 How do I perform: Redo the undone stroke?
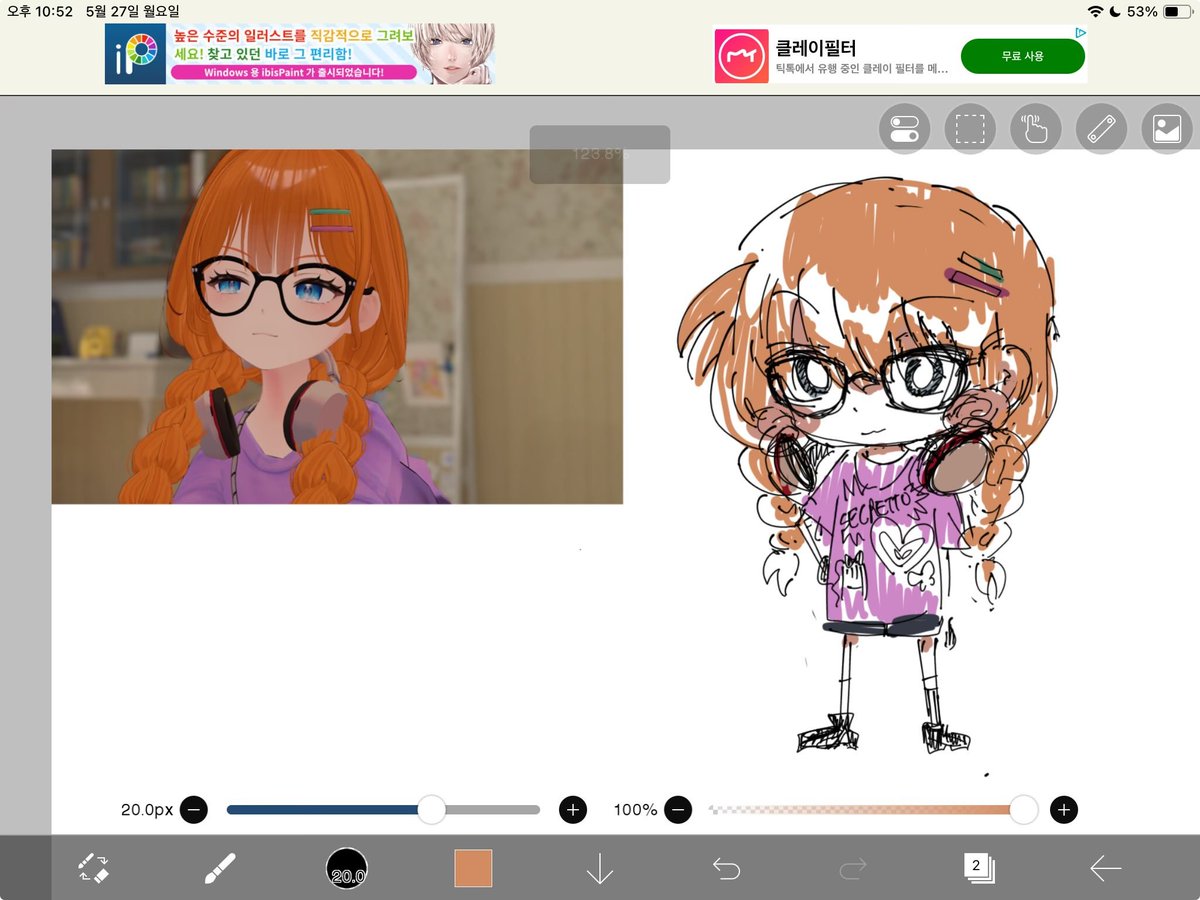coord(852,868)
